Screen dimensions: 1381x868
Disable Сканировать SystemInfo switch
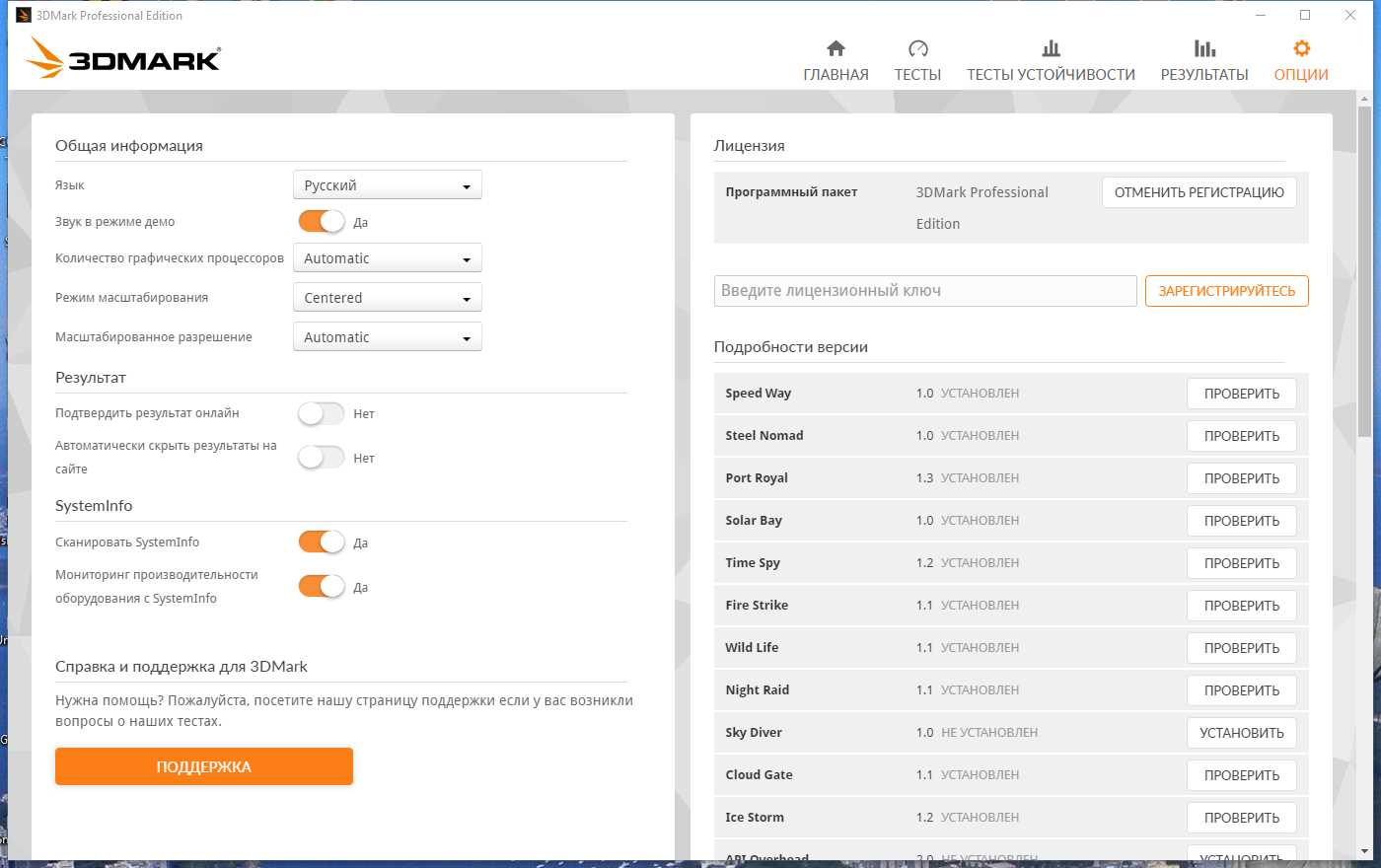(322, 542)
